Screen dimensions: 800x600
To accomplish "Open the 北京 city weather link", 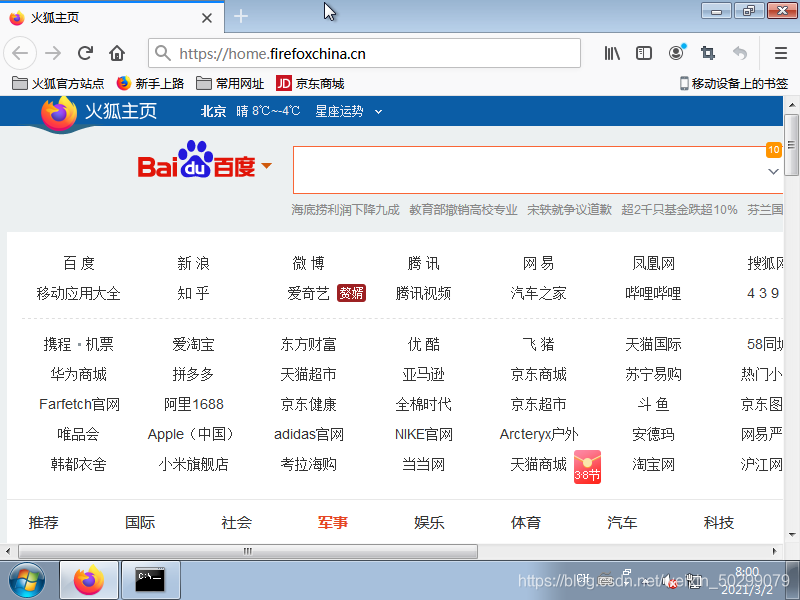I will click(x=213, y=111).
